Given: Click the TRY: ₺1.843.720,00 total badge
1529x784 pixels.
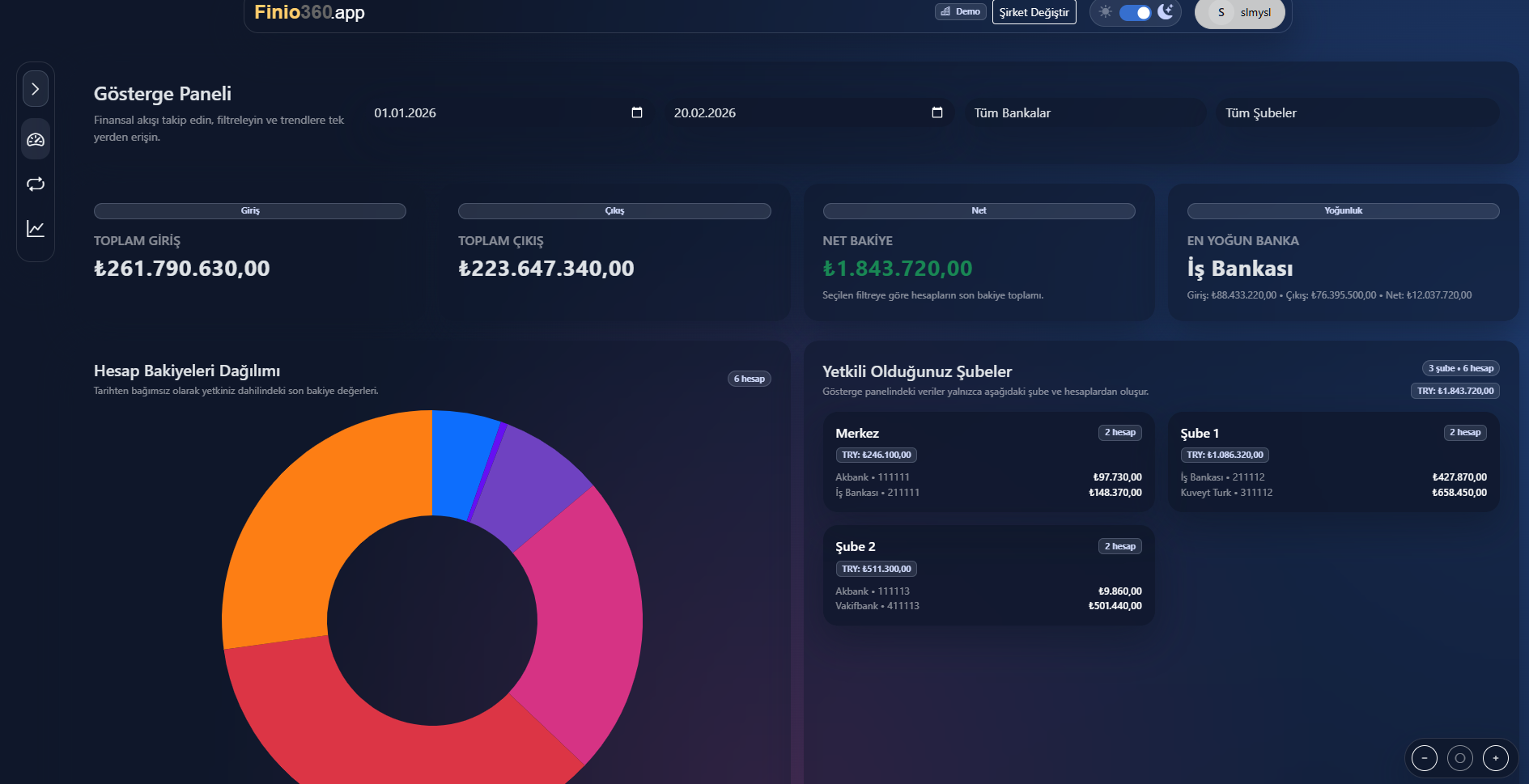Looking at the screenshot, I should point(1455,391).
